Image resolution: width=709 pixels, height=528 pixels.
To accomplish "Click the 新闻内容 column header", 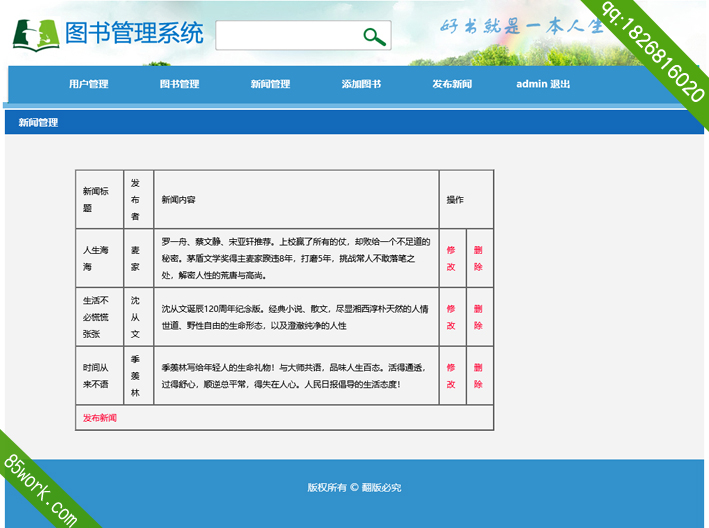I will [296, 199].
